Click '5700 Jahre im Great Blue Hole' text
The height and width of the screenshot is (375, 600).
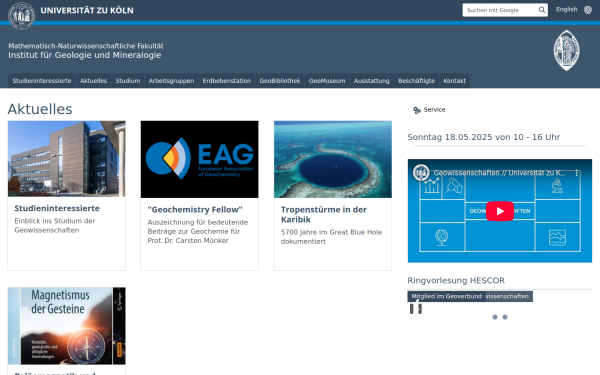(331, 232)
